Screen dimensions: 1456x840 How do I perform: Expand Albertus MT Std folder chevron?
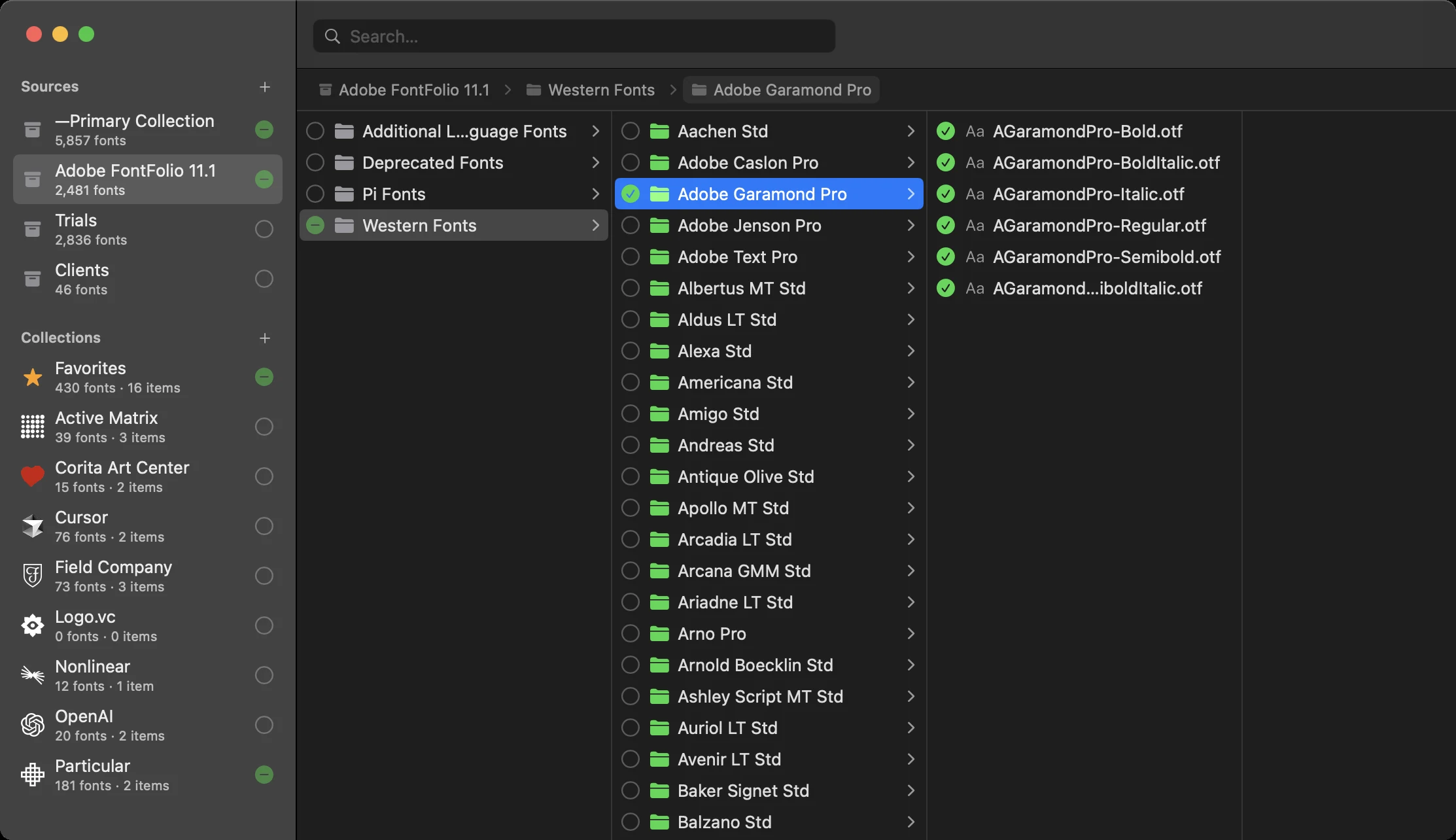(x=910, y=289)
